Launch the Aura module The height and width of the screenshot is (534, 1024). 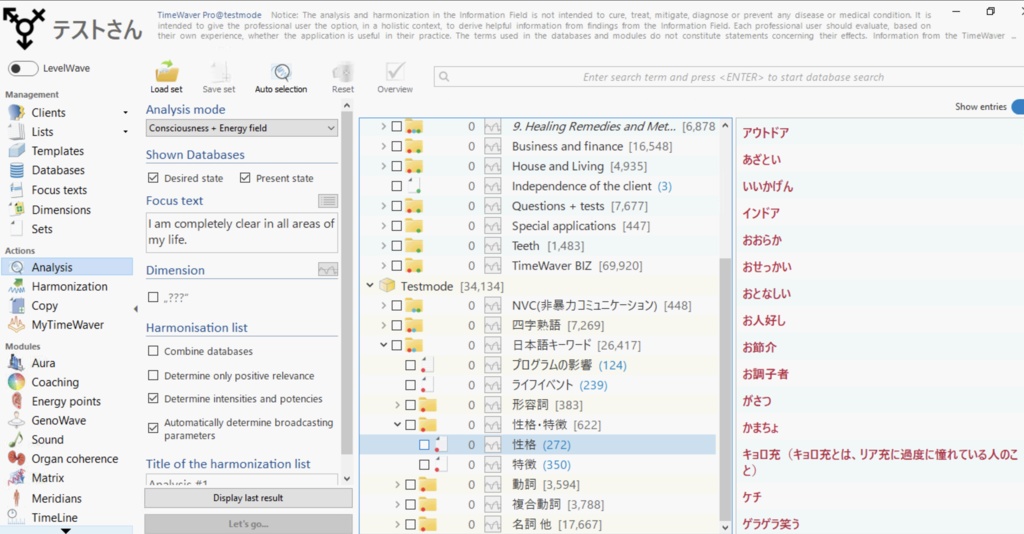(43, 363)
